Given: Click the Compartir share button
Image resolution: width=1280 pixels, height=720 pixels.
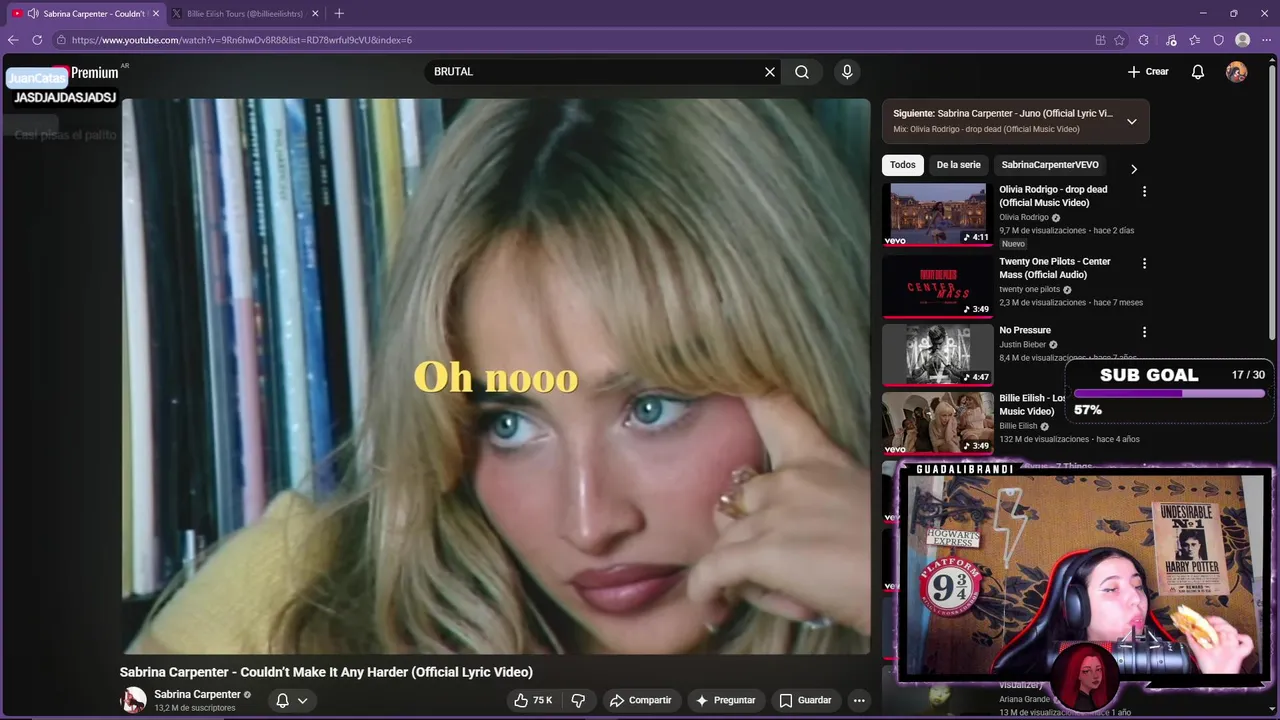Looking at the screenshot, I should tap(640, 700).
